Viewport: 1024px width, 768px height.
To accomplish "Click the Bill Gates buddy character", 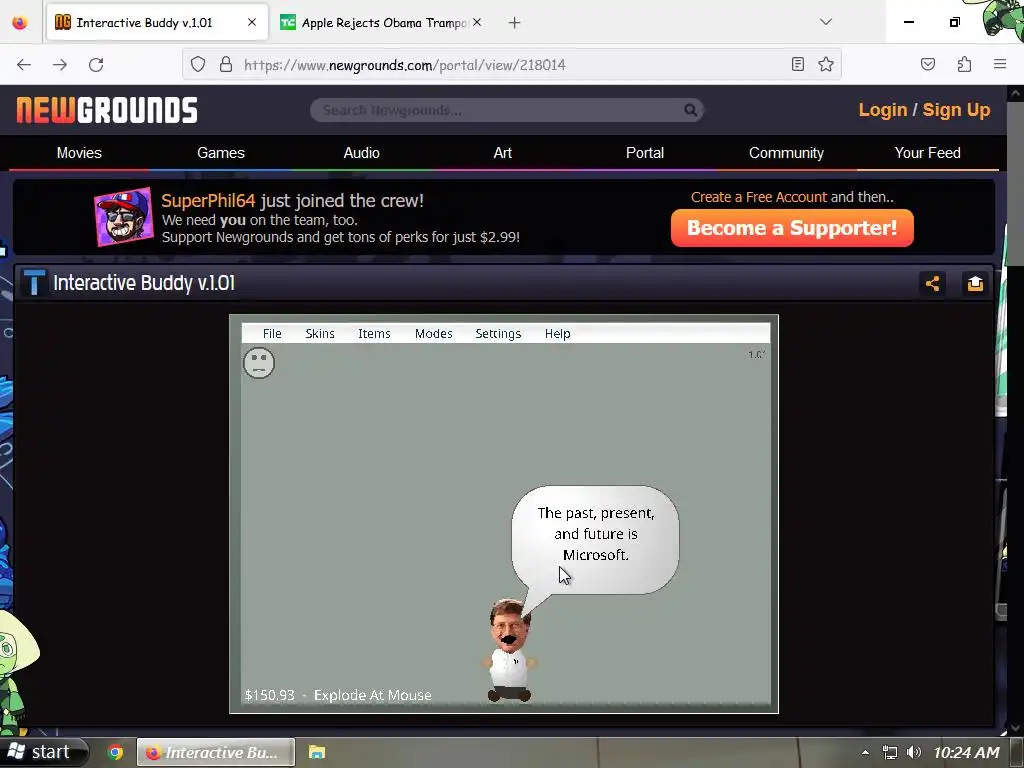I will pos(510,650).
